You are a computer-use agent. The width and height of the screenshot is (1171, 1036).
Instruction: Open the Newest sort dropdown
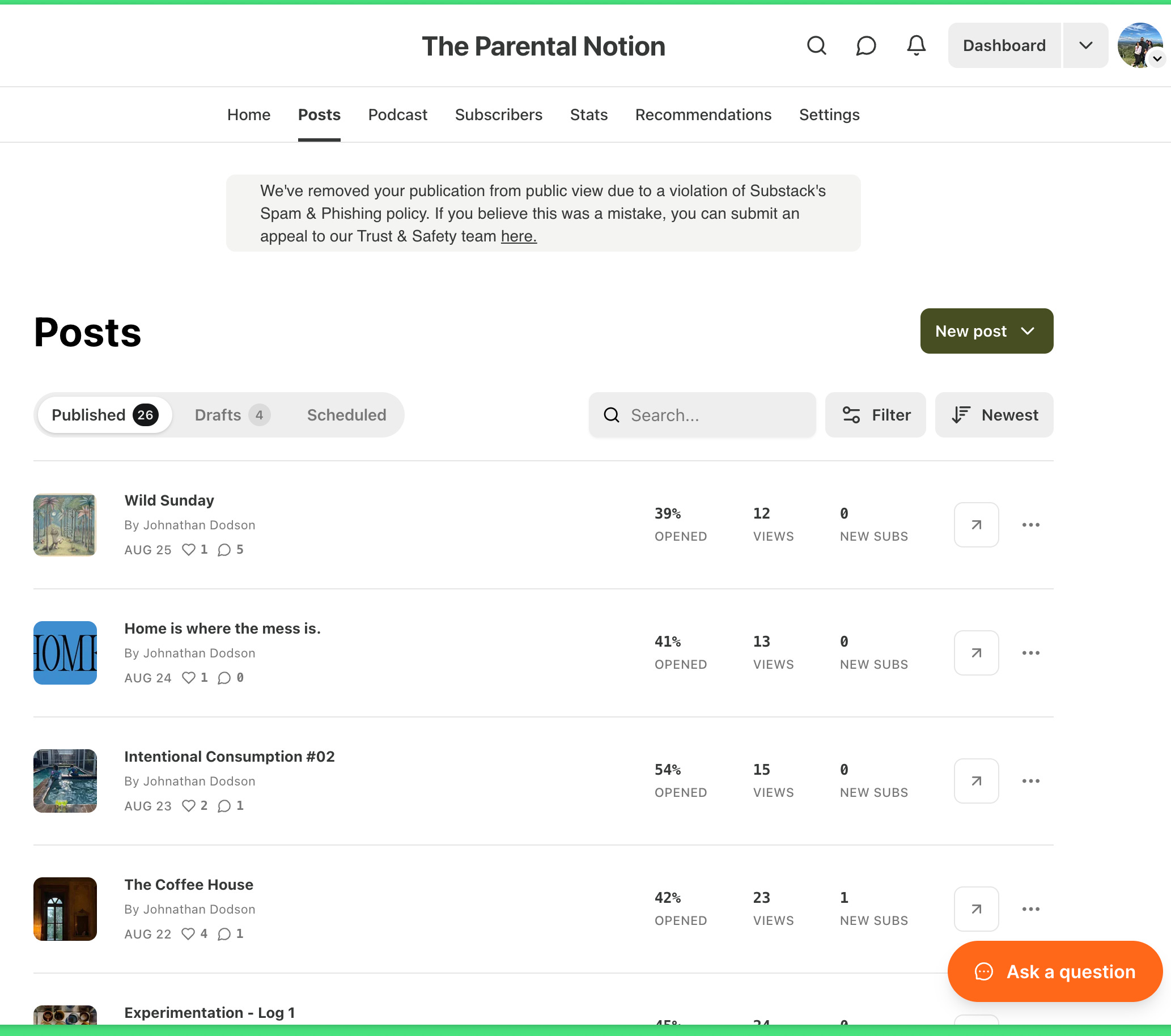click(994, 415)
